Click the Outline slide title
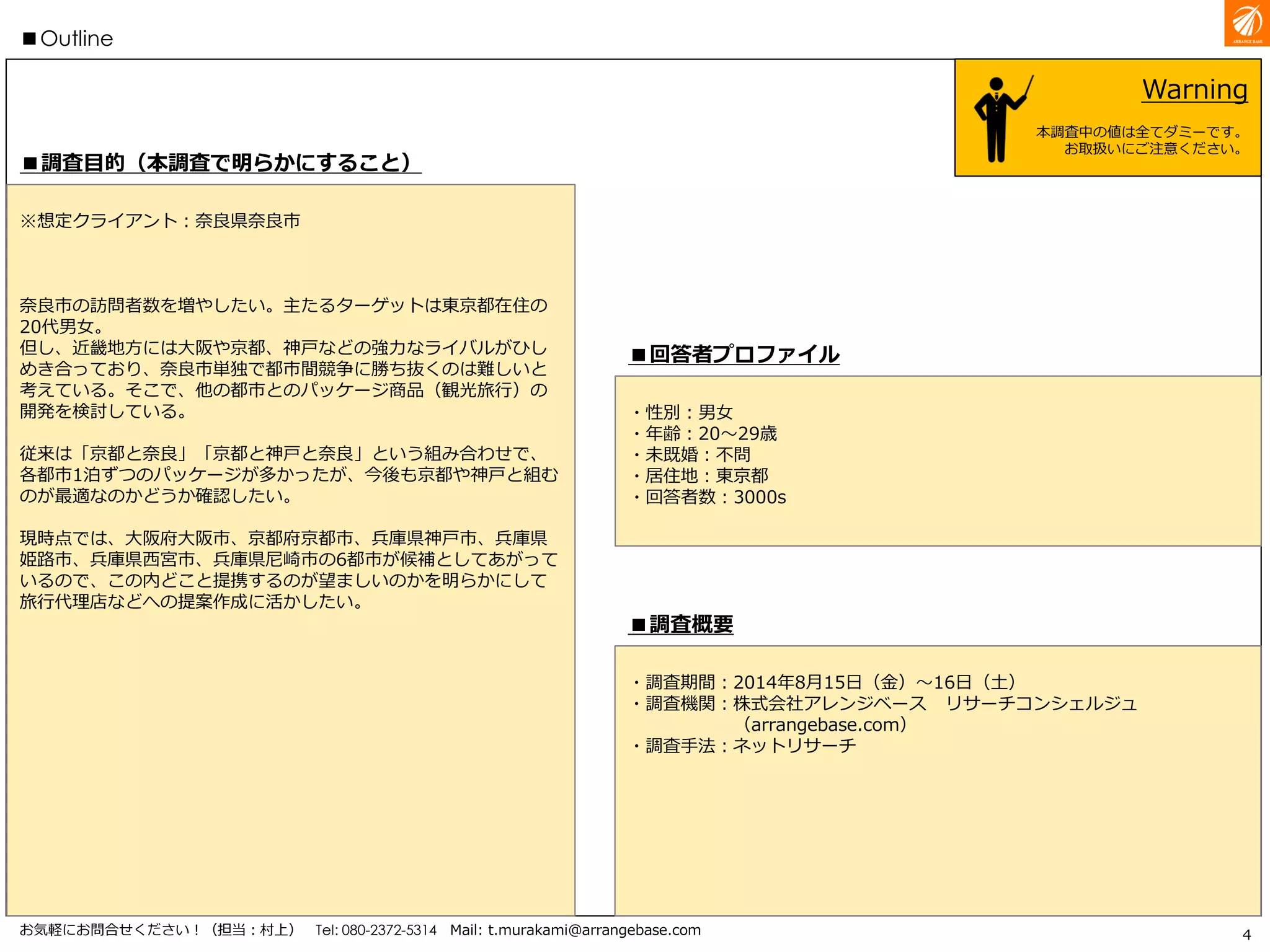Image resolution: width=1270 pixels, height=952 pixels. pos(68,38)
